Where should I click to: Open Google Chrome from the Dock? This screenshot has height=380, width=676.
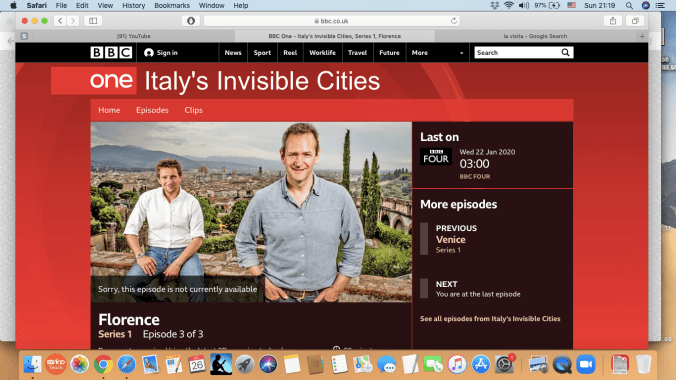point(103,364)
